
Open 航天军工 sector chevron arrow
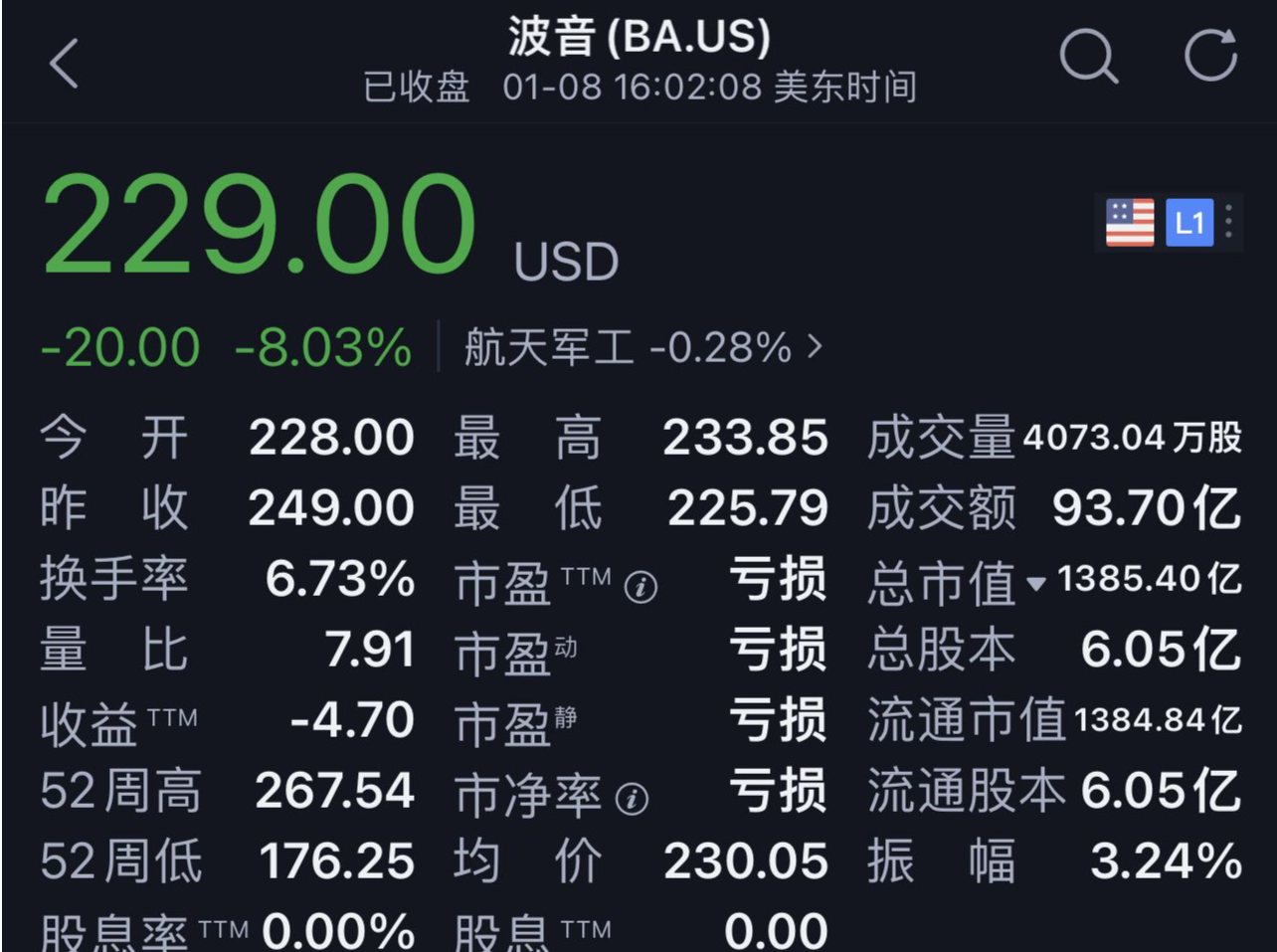click(x=816, y=346)
